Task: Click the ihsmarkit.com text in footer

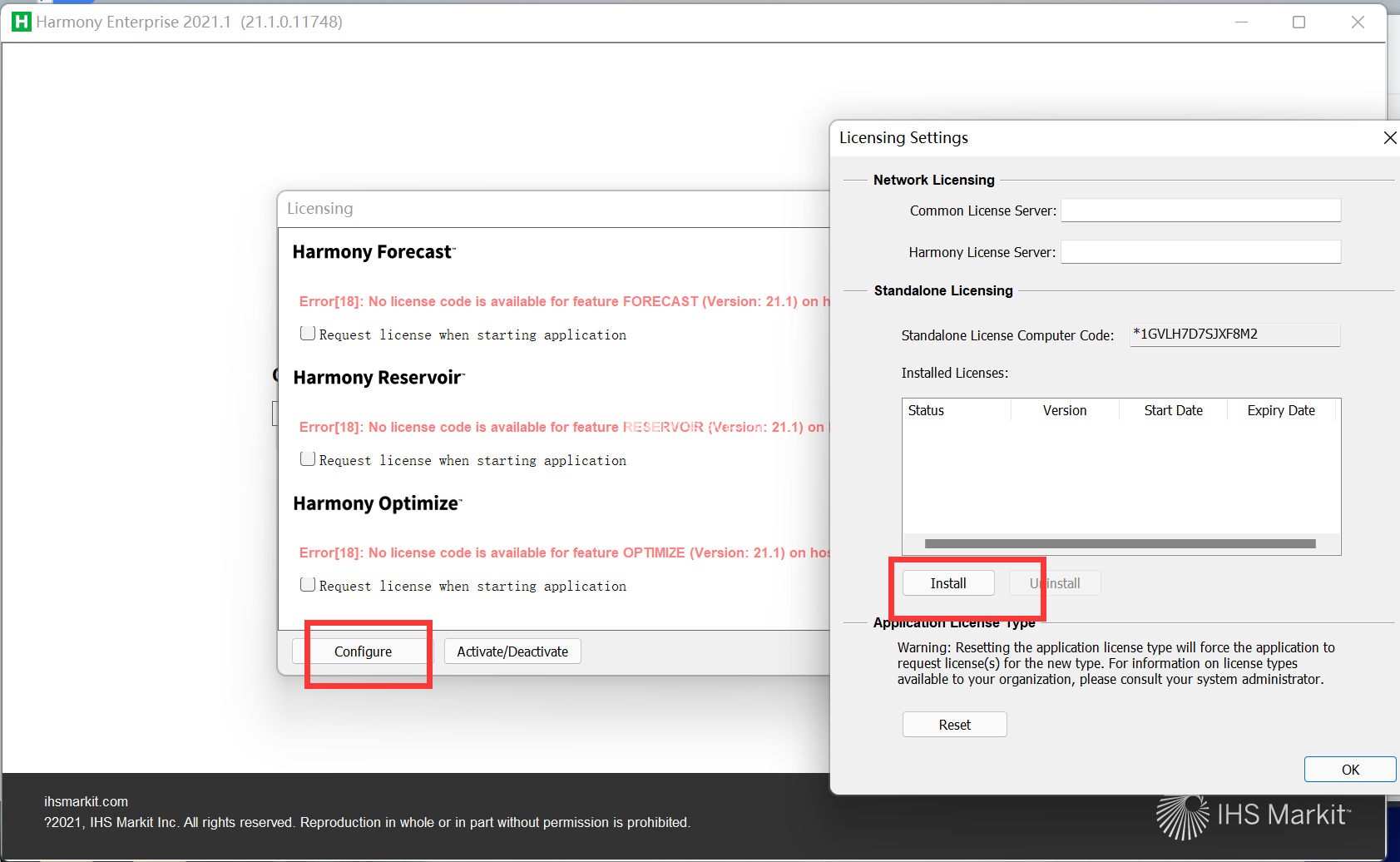Action: coord(86,801)
